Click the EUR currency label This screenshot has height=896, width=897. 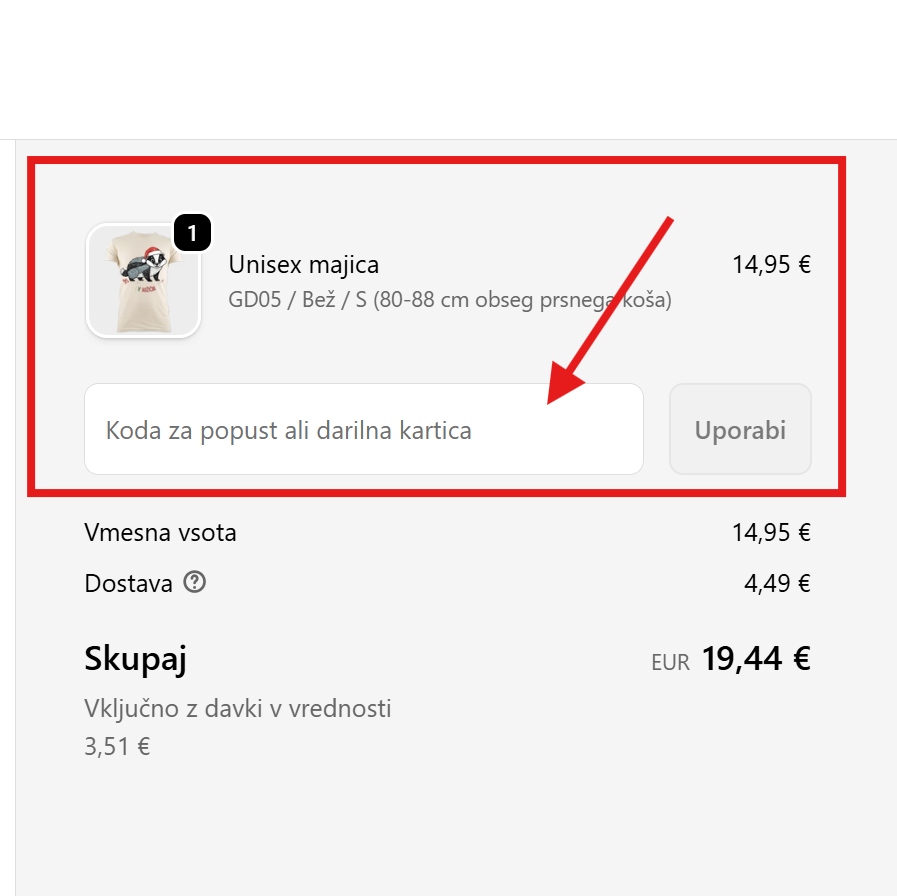coord(670,662)
